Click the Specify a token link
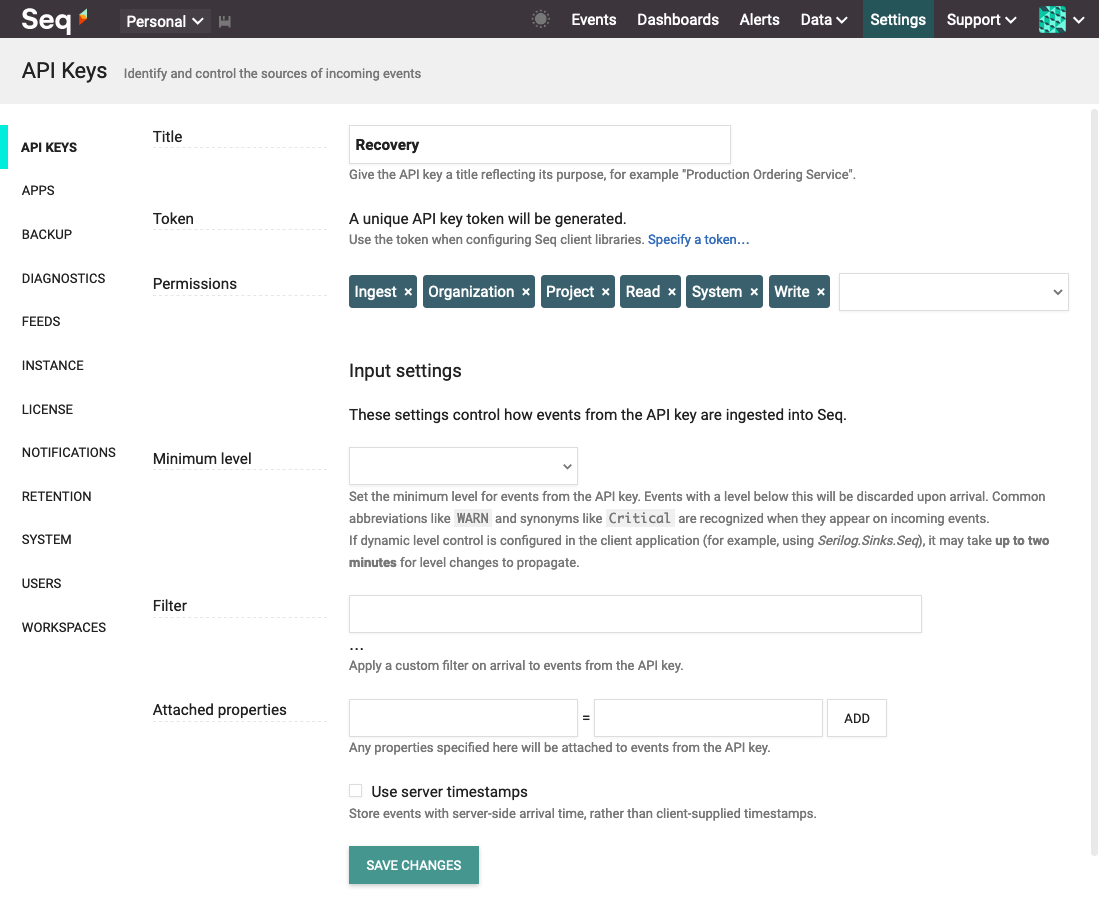Viewport: 1099px width, 913px height. (698, 240)
